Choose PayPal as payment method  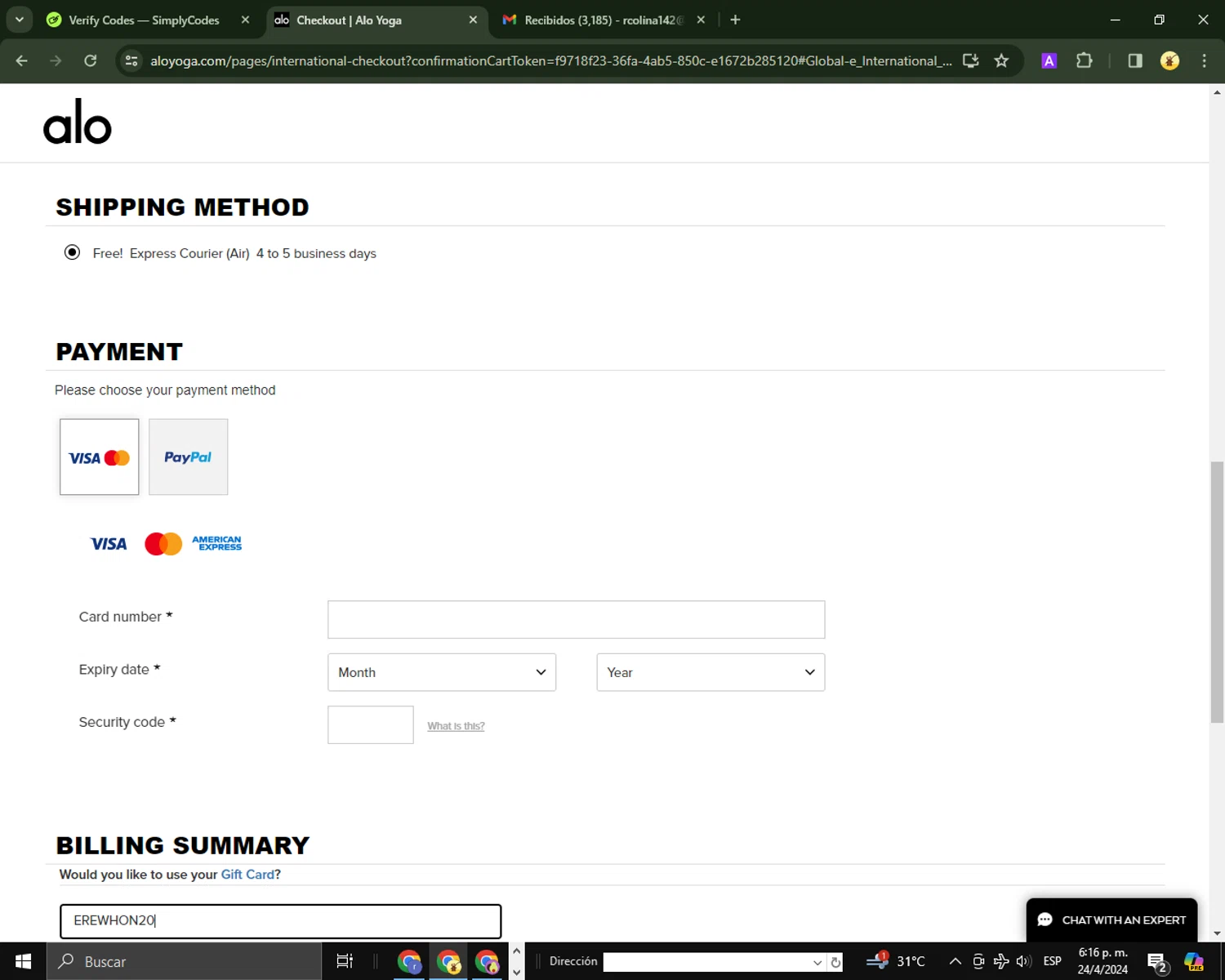point(188,457)
